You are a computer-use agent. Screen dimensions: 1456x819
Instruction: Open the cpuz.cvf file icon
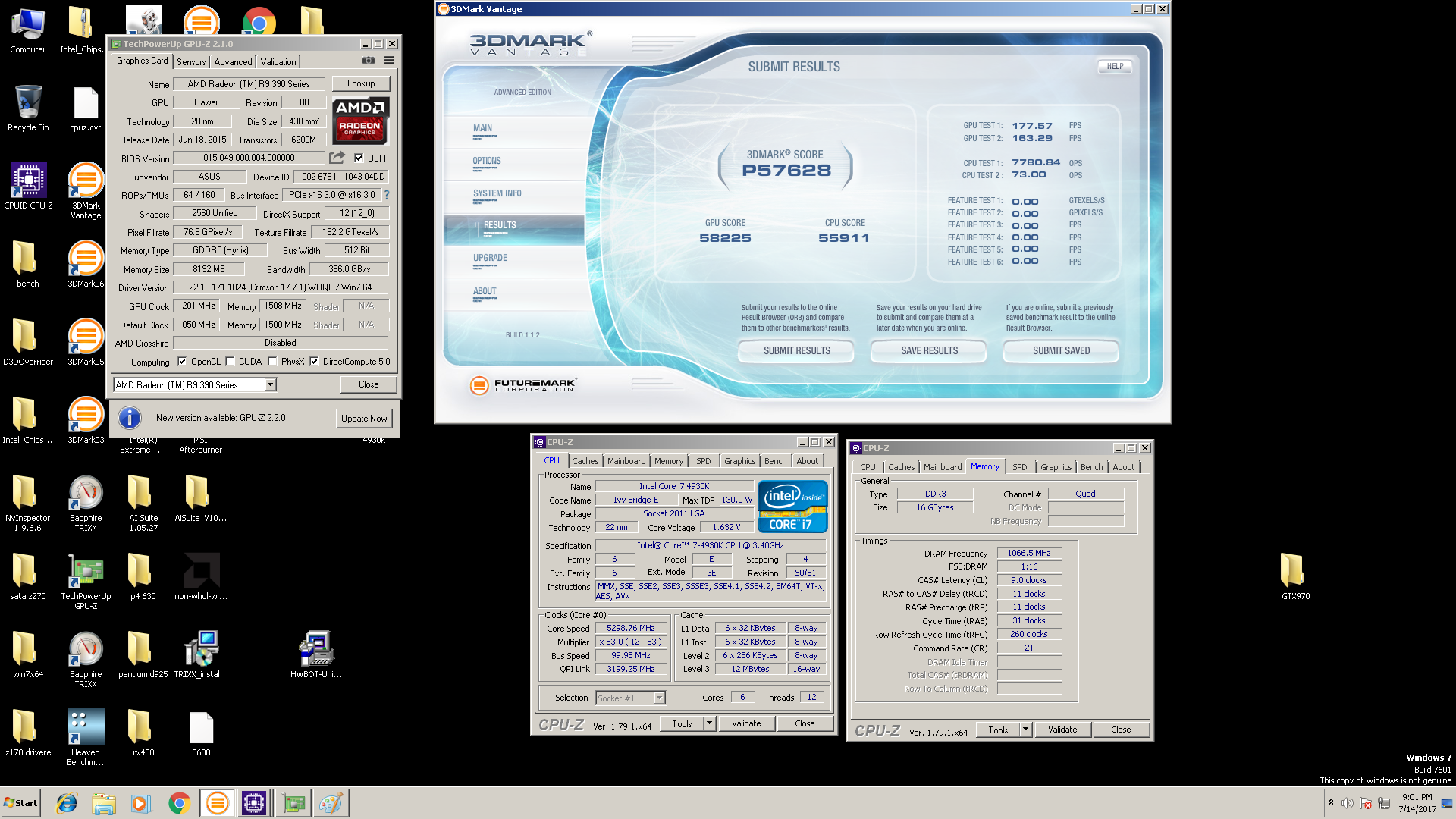click(86, 108)
